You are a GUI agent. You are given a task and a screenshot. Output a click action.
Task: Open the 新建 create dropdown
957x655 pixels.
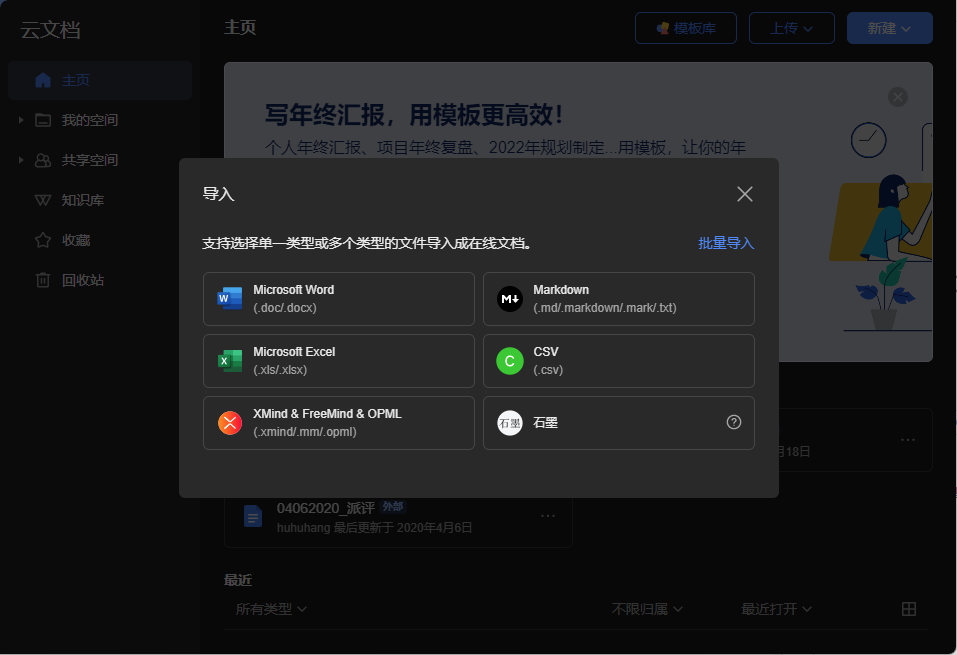[889, 28]
